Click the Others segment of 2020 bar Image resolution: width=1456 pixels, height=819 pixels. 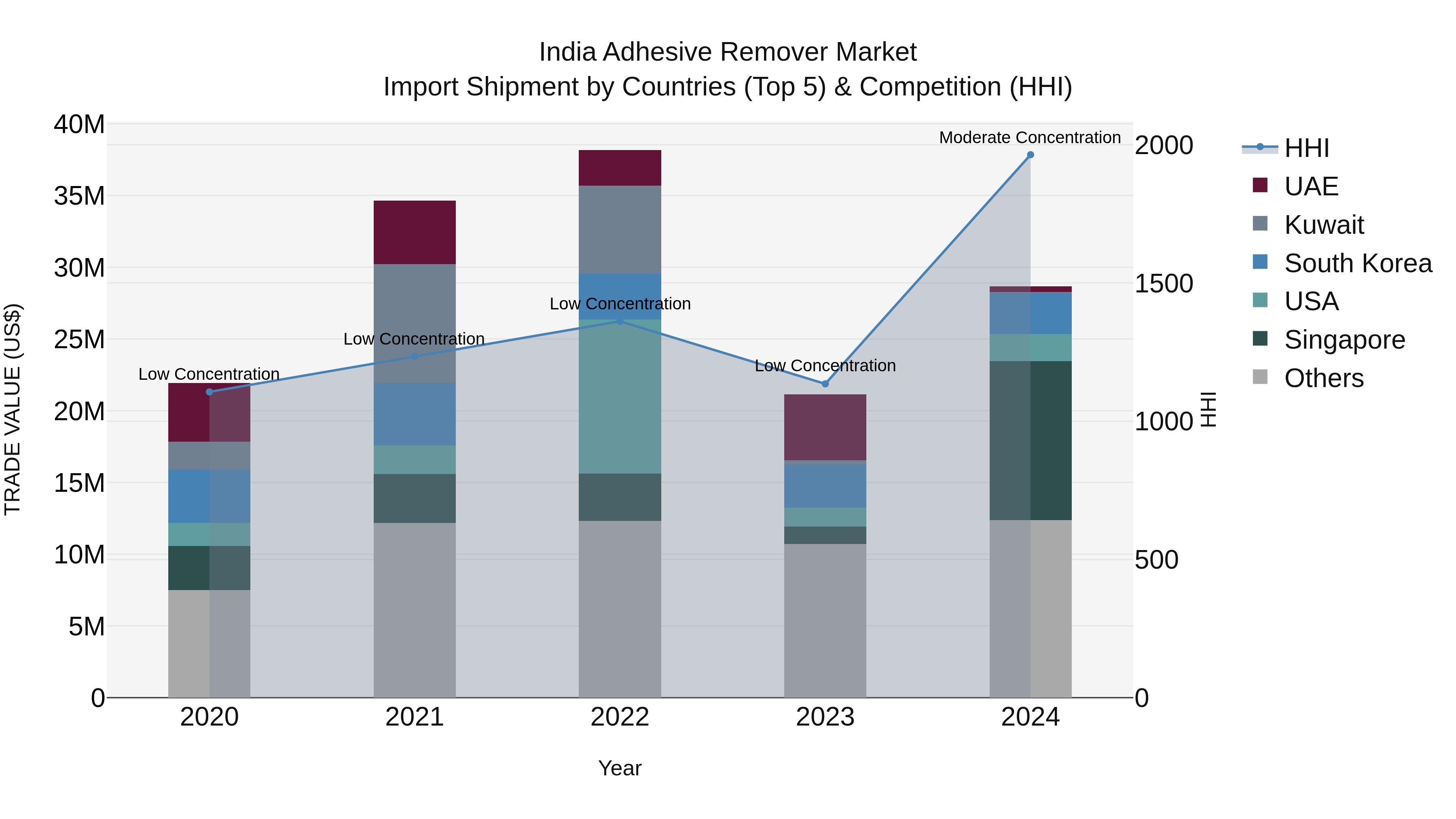[209, 644]
